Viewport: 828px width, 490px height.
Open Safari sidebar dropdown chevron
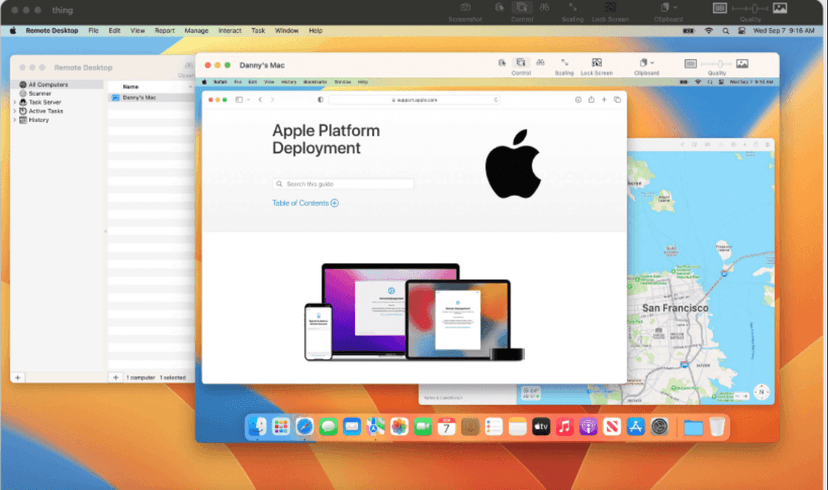point(248,100)
